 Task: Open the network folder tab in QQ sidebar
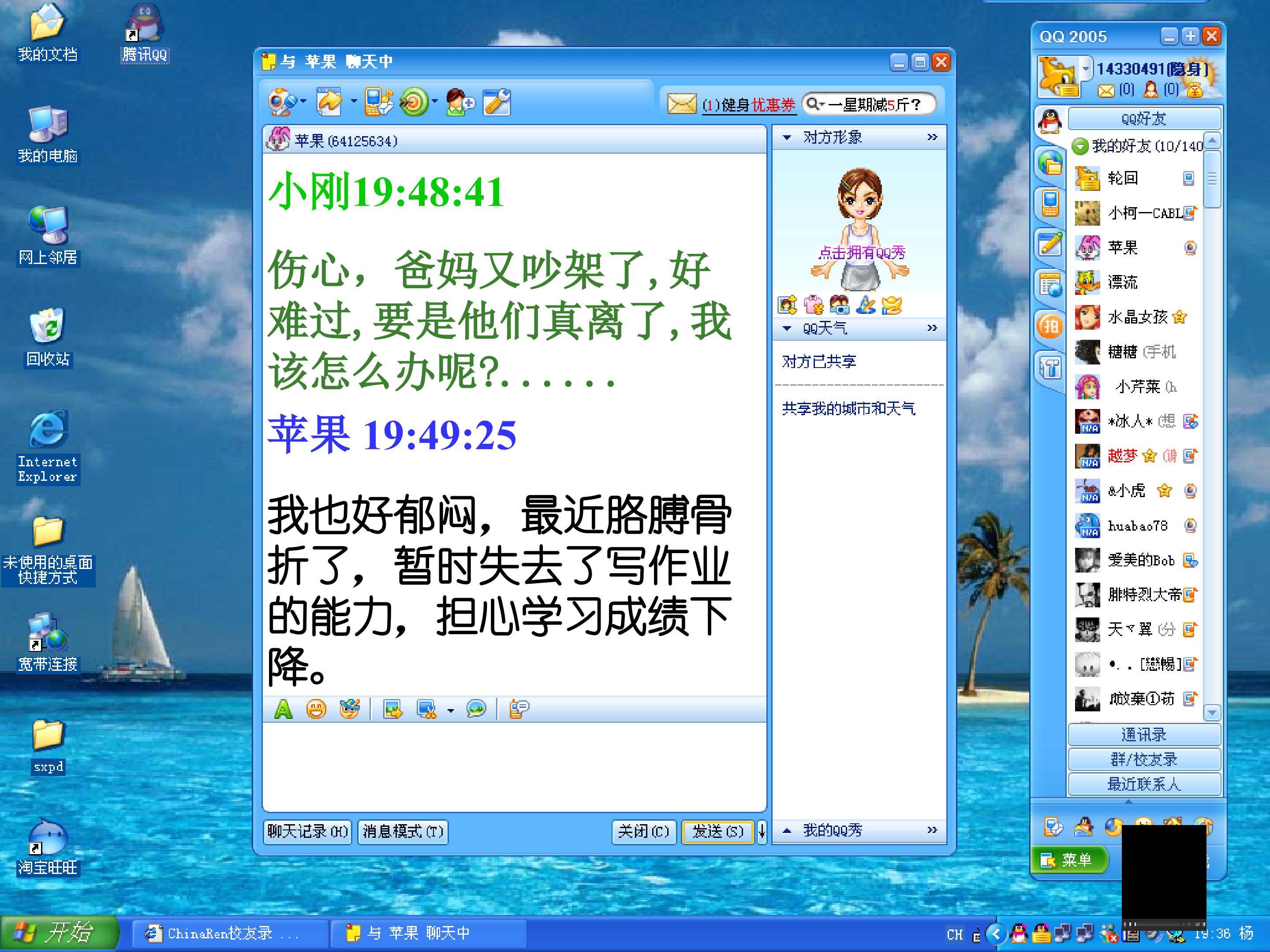pyautogui.click(x=1050, y=162)
